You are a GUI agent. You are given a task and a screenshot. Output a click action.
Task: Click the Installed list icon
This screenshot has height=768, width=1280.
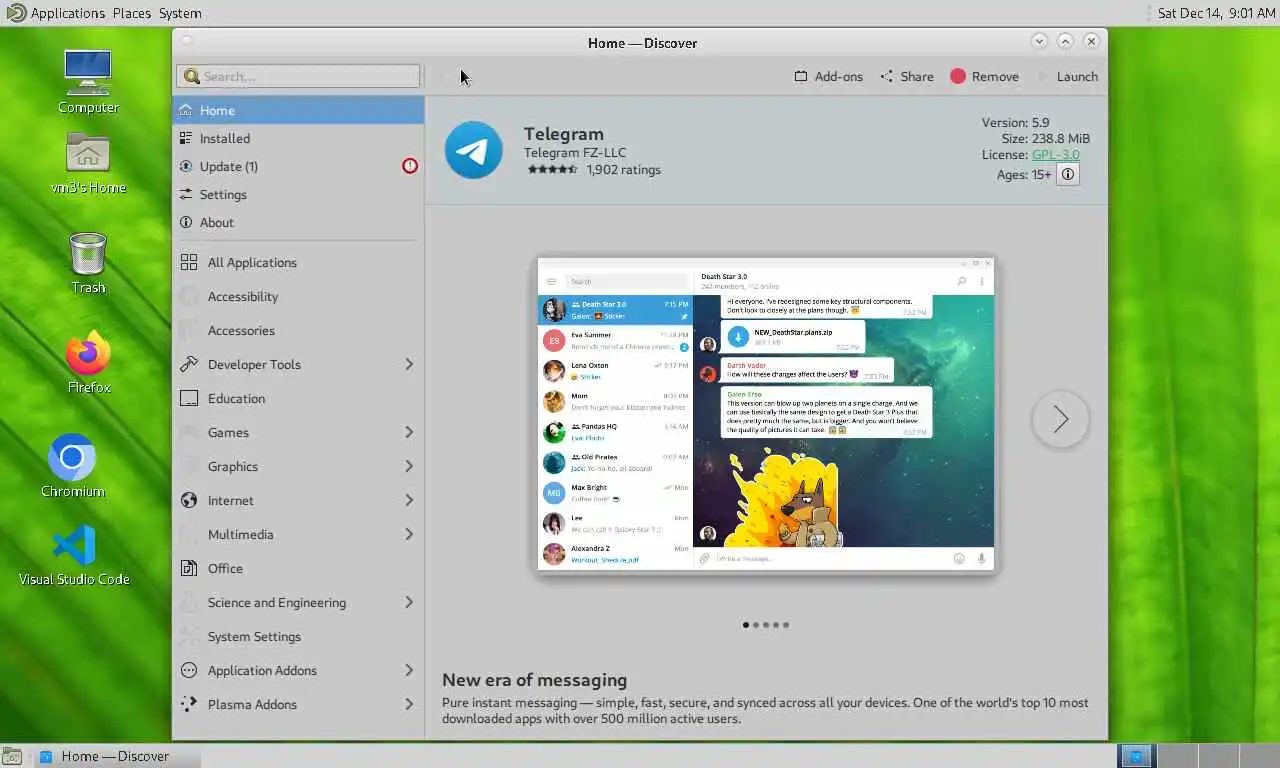tap(186, 138)
